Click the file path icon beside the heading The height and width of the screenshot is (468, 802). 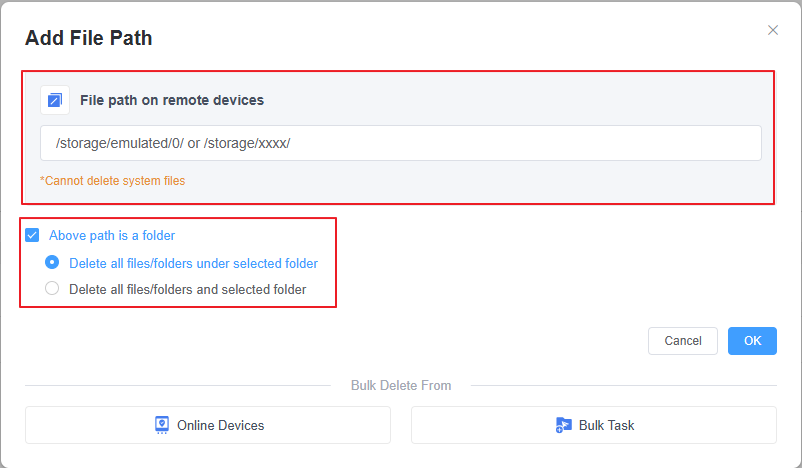(x=55, y=100)
